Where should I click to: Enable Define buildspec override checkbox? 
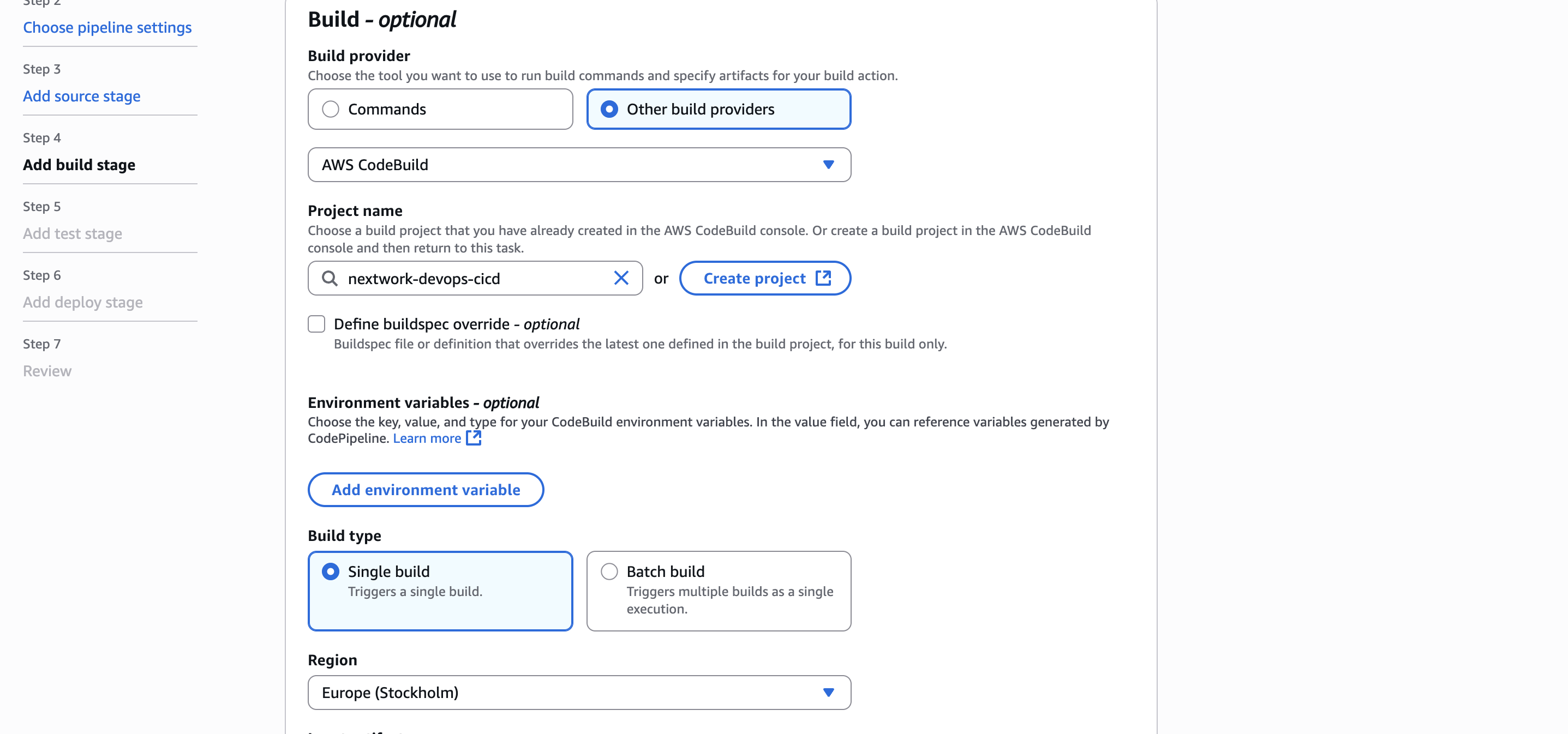(316, 324)
